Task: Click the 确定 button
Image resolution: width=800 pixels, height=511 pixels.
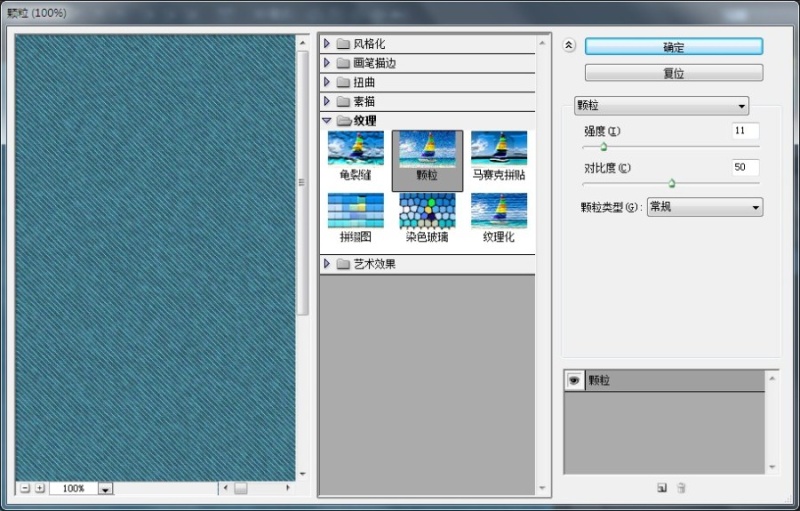Action: (x=673, y=47)
